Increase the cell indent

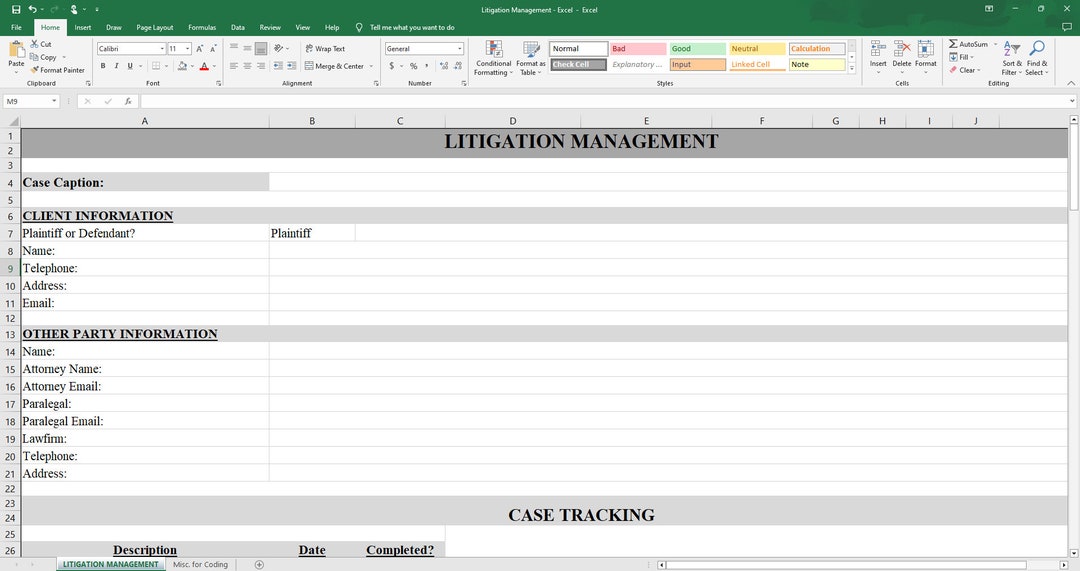[291, 66]
